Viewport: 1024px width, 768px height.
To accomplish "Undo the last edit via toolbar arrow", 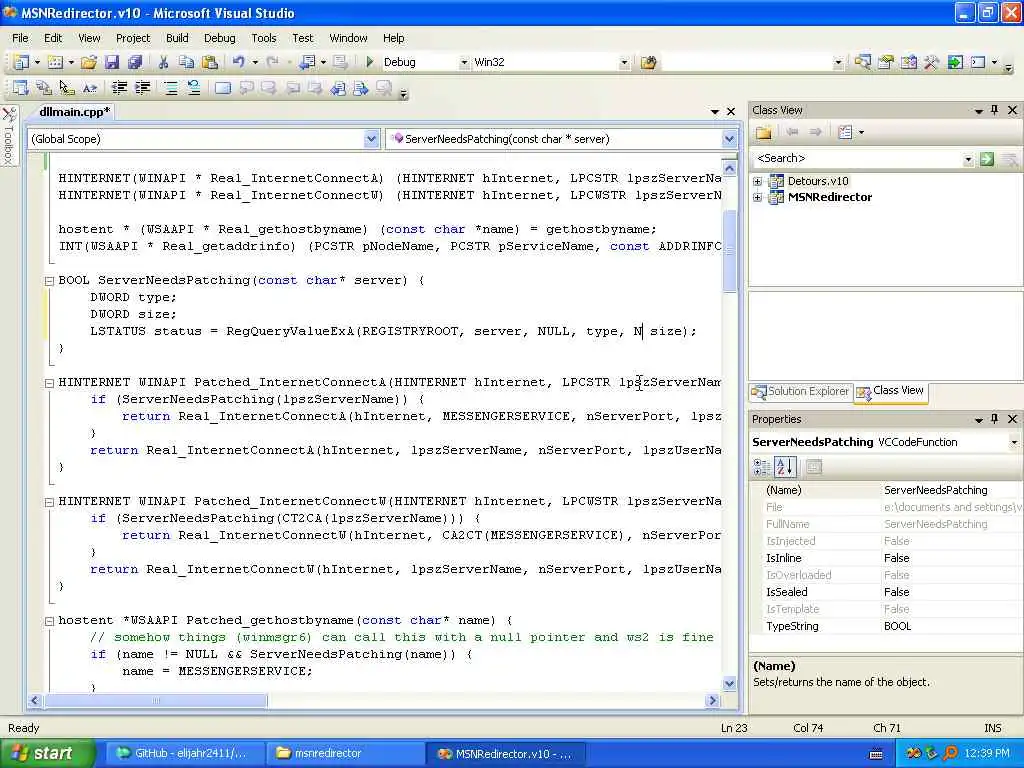I will tap(238, 62).
